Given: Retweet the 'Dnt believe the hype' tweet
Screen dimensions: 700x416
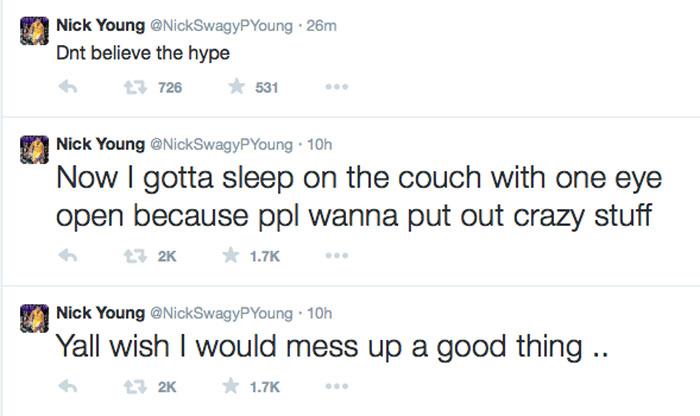Looking at the screenshot, I should coord(135,87).
